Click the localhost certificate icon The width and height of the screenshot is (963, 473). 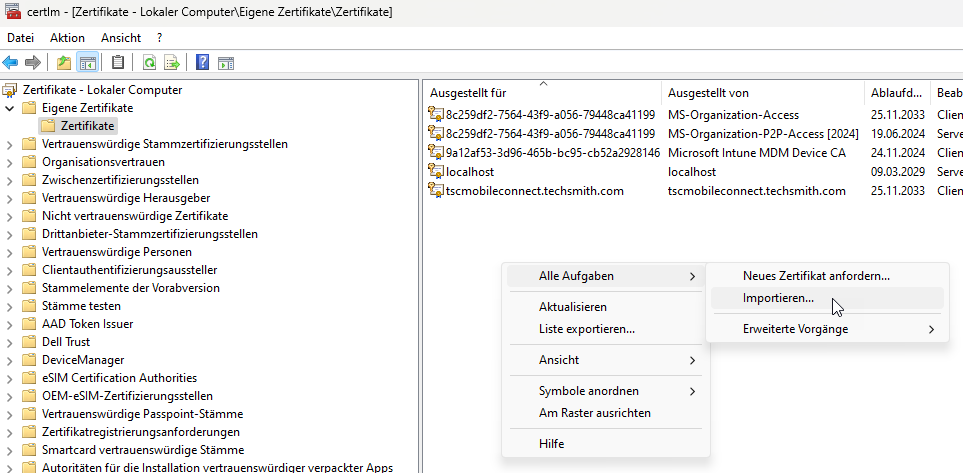pos(436,171)
